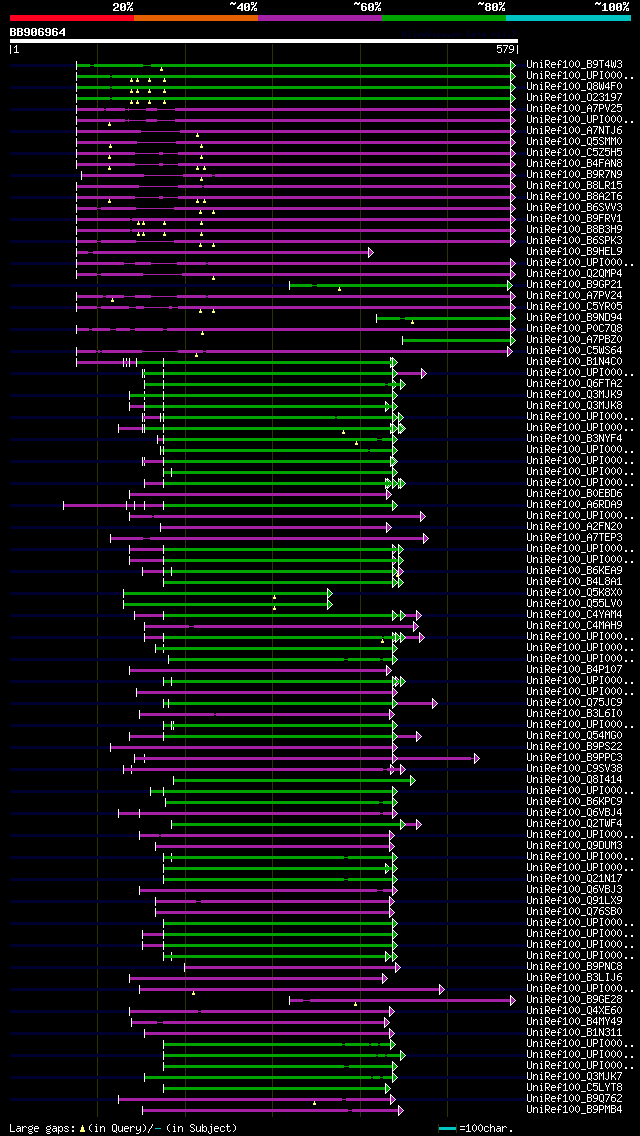The image size is (640, 1136).
Task: Click the UniRef100_B8LR15 label
Action: 575,185
